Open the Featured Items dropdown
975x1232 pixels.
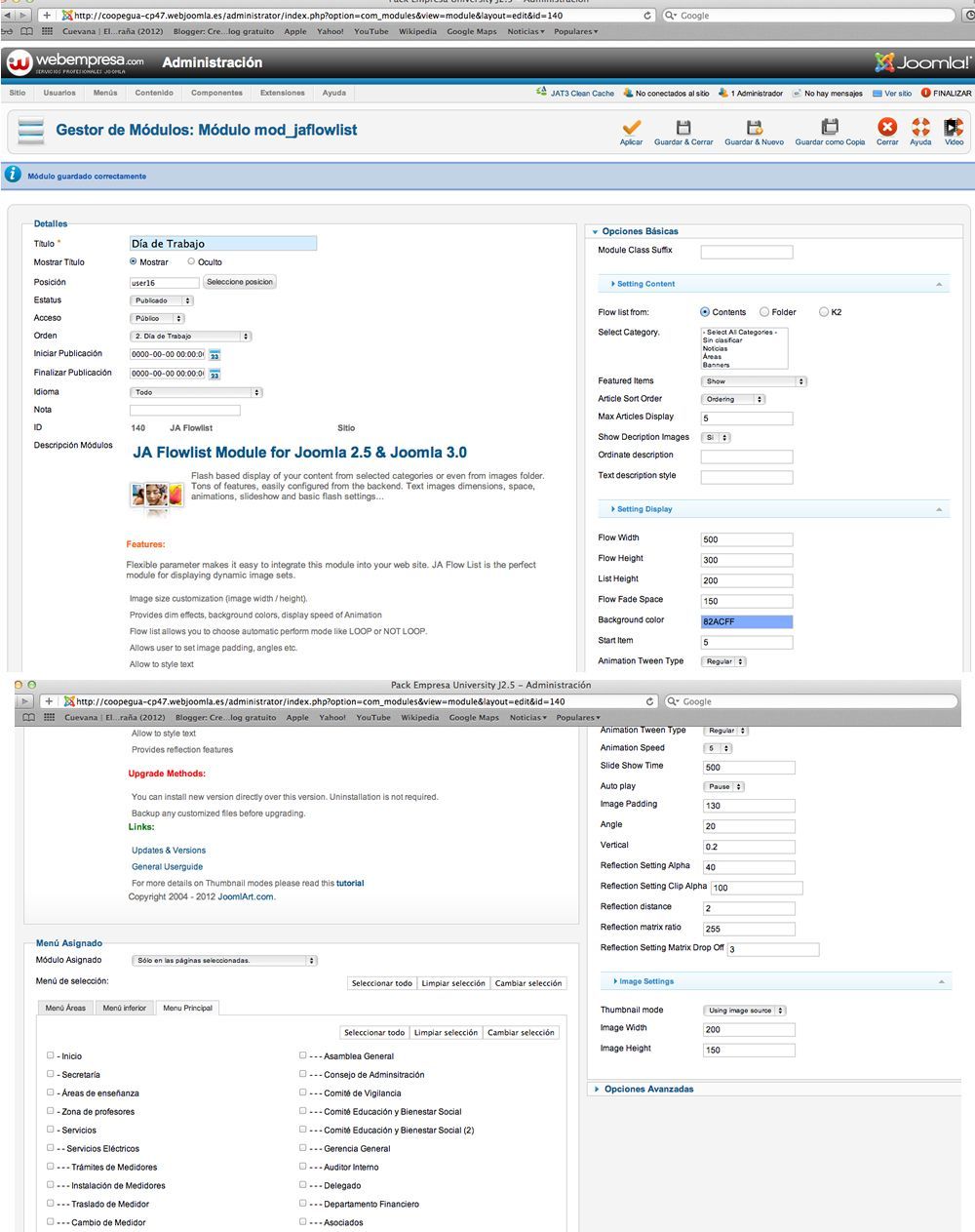(754, 381)
